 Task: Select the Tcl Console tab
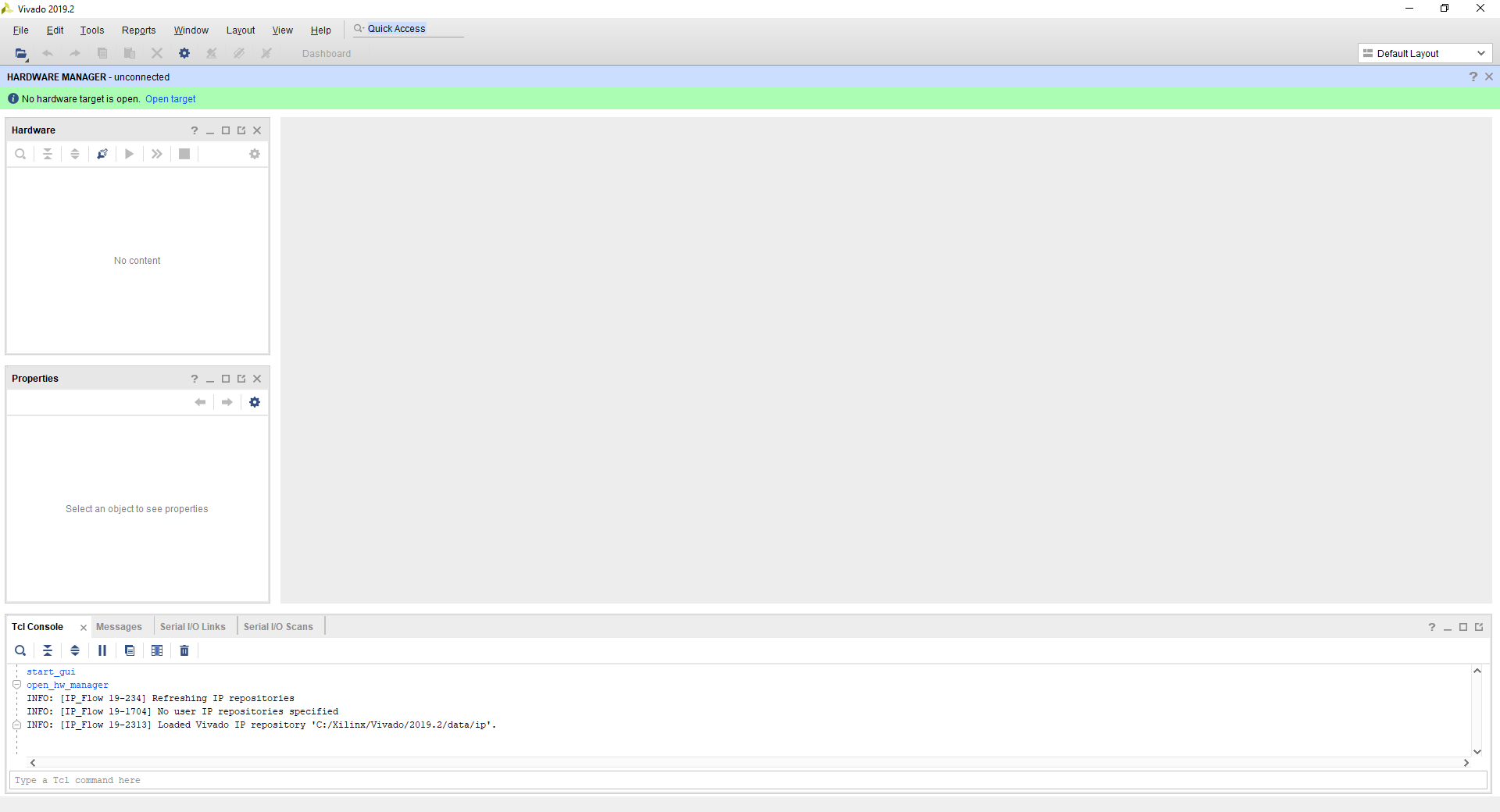pyautogui.click(x=37, y=627)
